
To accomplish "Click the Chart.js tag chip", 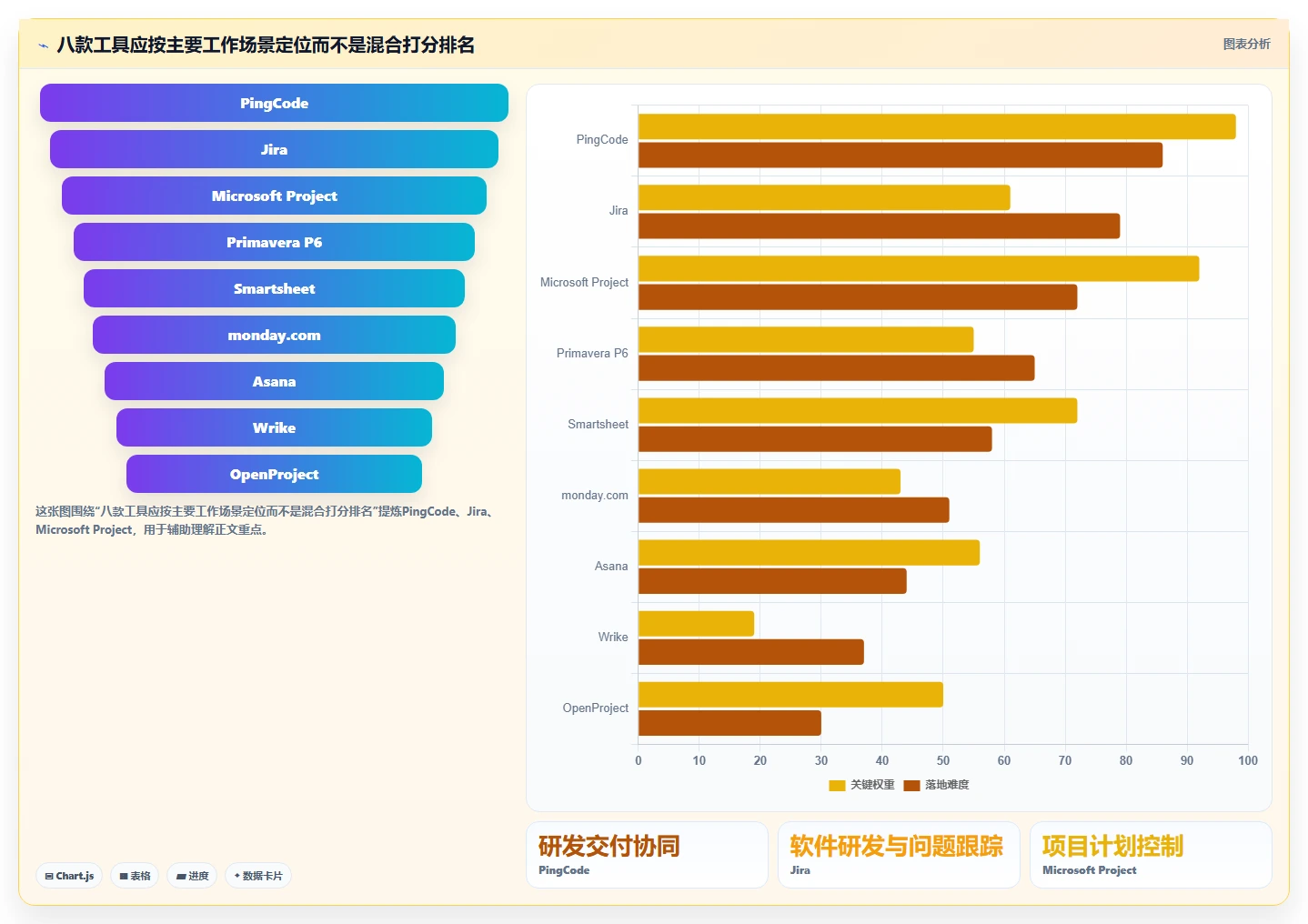I will pyautogui.click(x=69, y=876).
